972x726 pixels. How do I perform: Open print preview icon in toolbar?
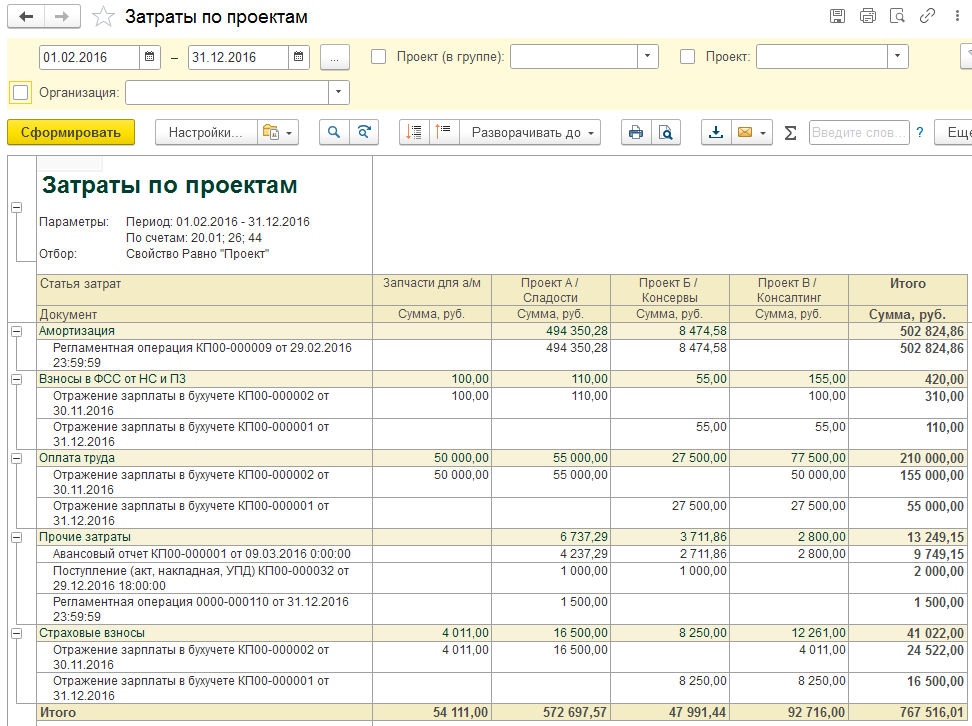(x=666, y=132)
